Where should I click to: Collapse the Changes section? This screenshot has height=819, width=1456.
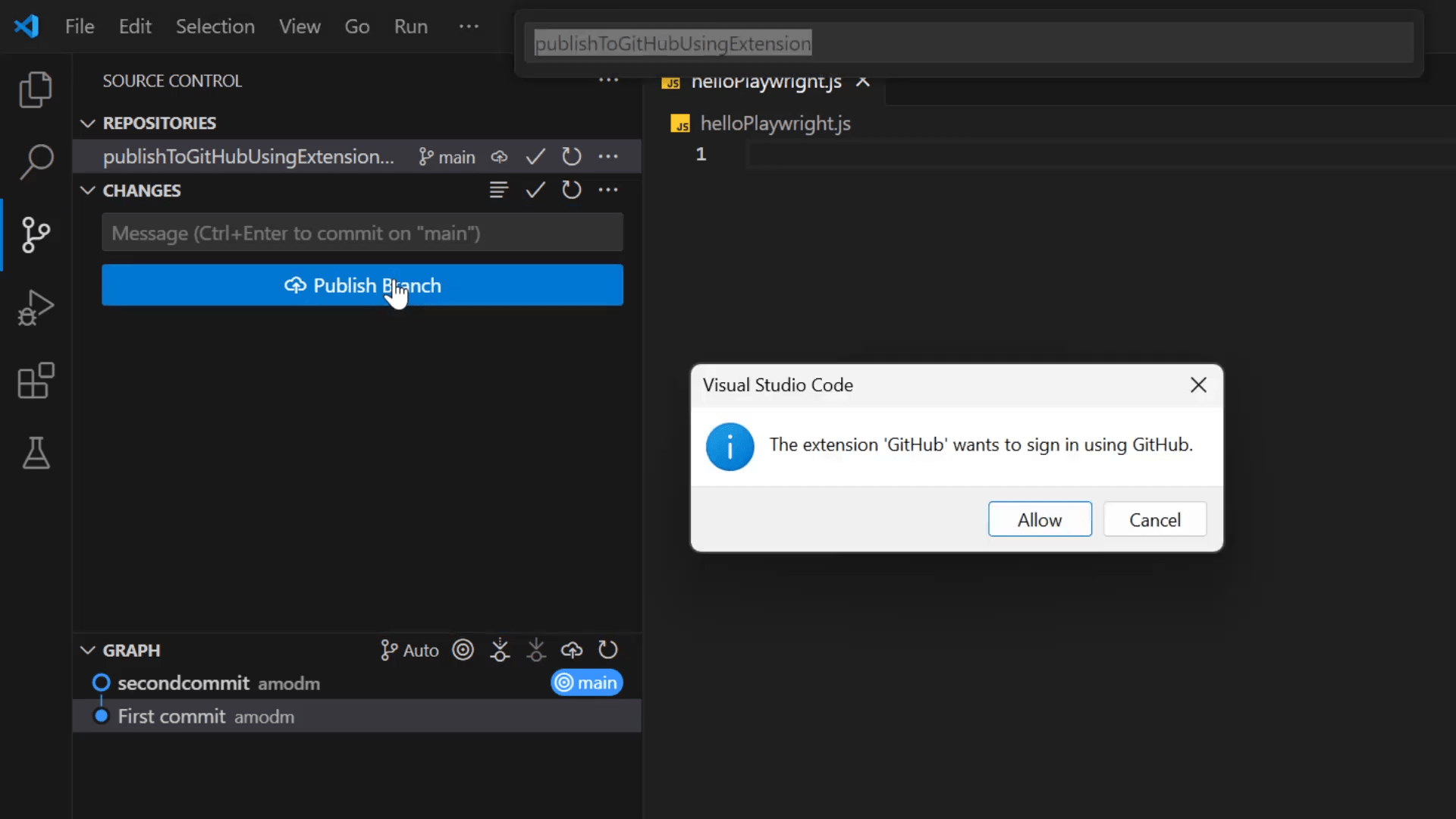pyautogui.click(x=88, y=190)
